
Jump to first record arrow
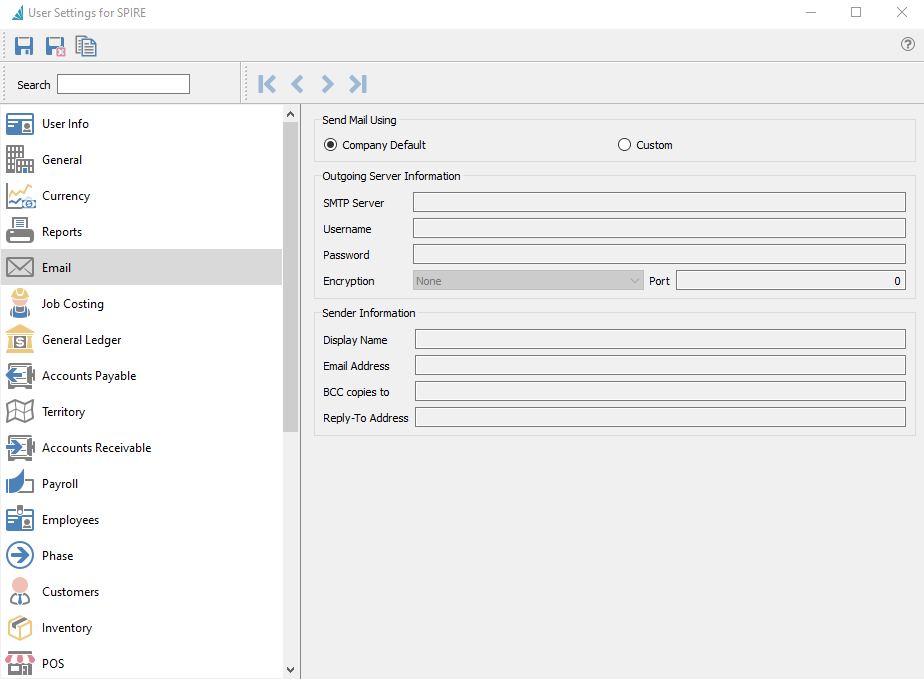click(x=267, y=84)
